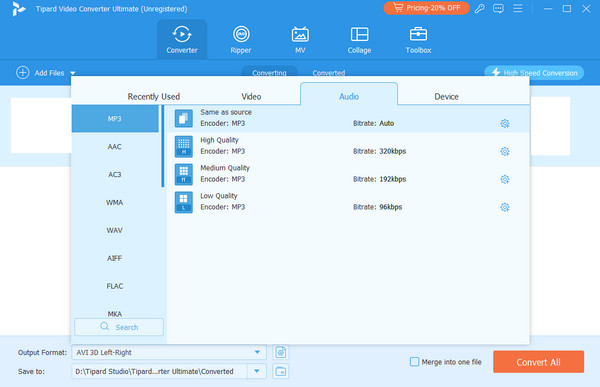Open the hamburger menu in title bar
600x387 pixels.
(518, 8)
